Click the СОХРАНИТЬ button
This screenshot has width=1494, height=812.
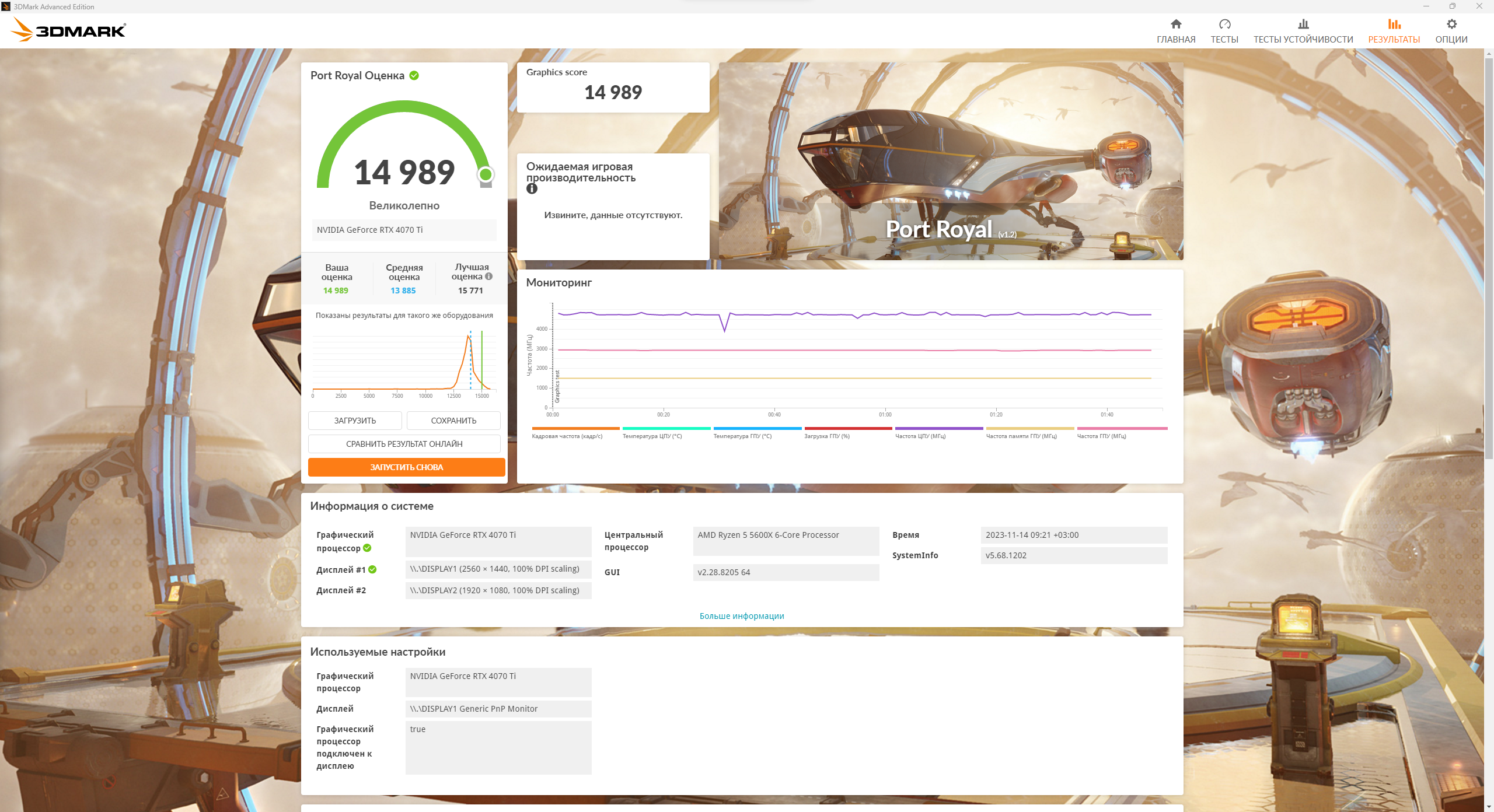(x=453, y=421)
